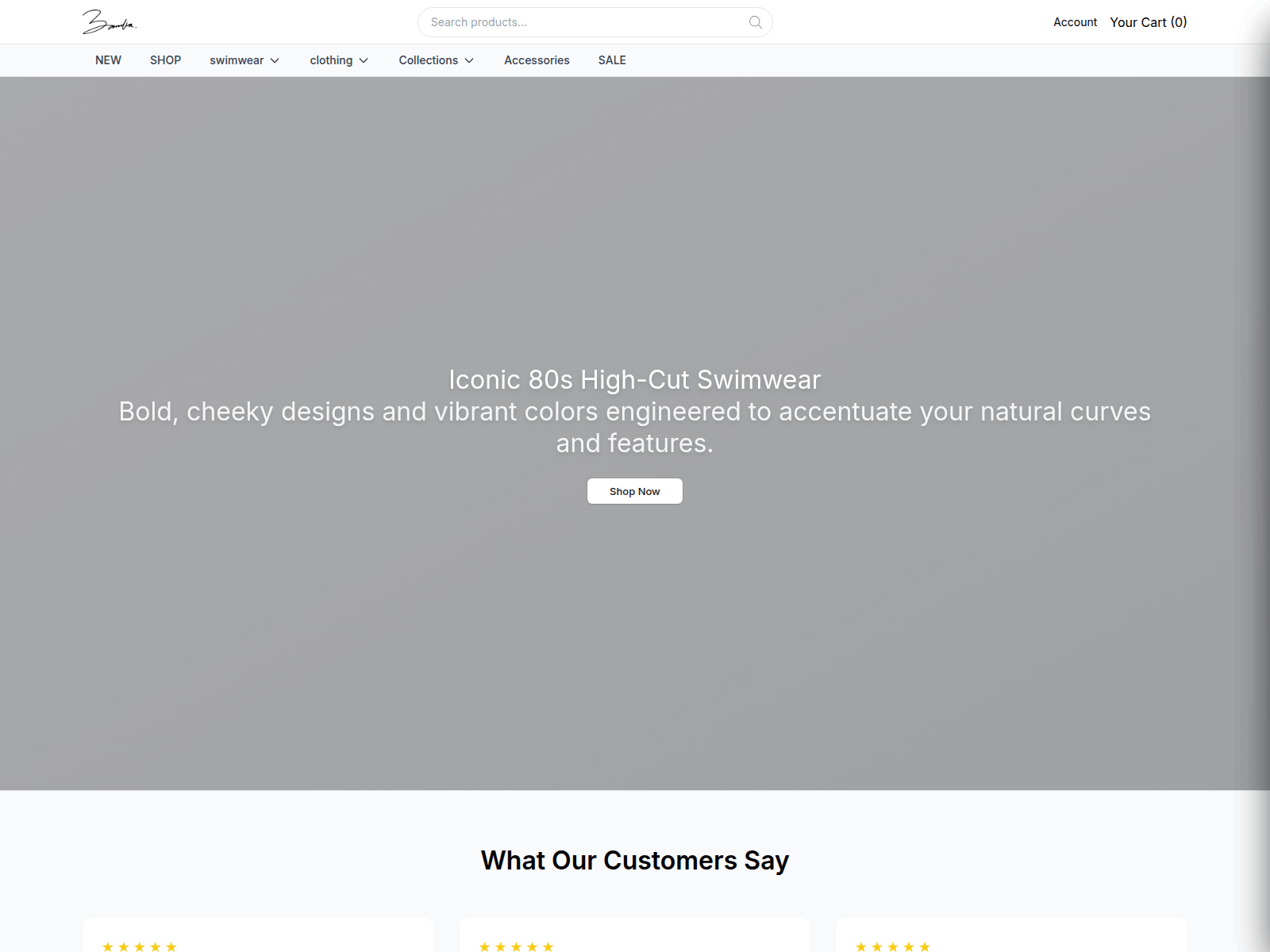Open the Account link
The height and width of the screenshot is (952, 1270).
(x=1075, y=22)
